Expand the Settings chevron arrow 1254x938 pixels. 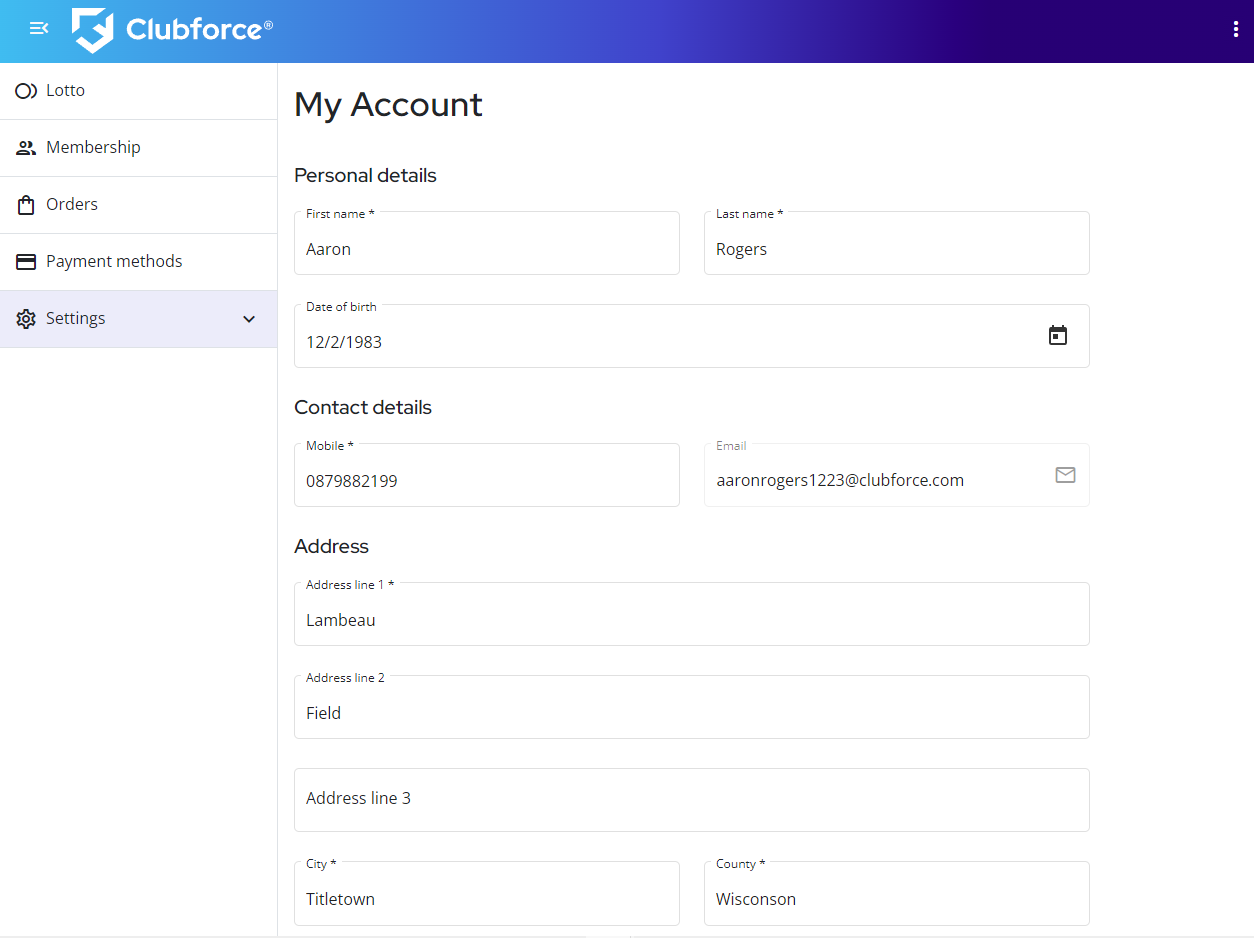pos(249,319)
